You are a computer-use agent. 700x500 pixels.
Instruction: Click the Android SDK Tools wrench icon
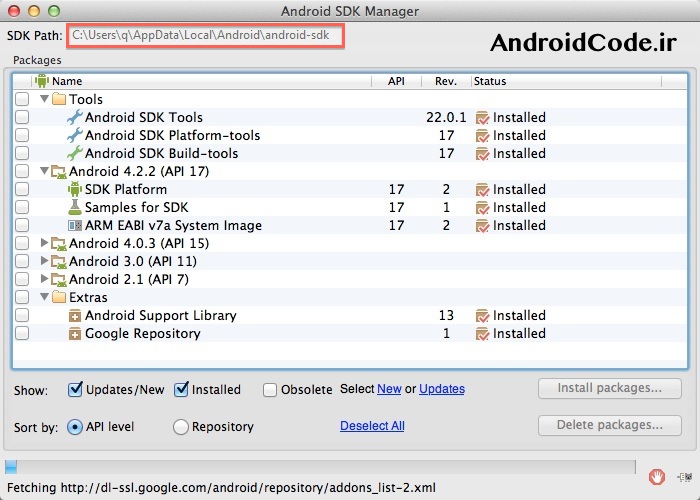tap(75, 118)
